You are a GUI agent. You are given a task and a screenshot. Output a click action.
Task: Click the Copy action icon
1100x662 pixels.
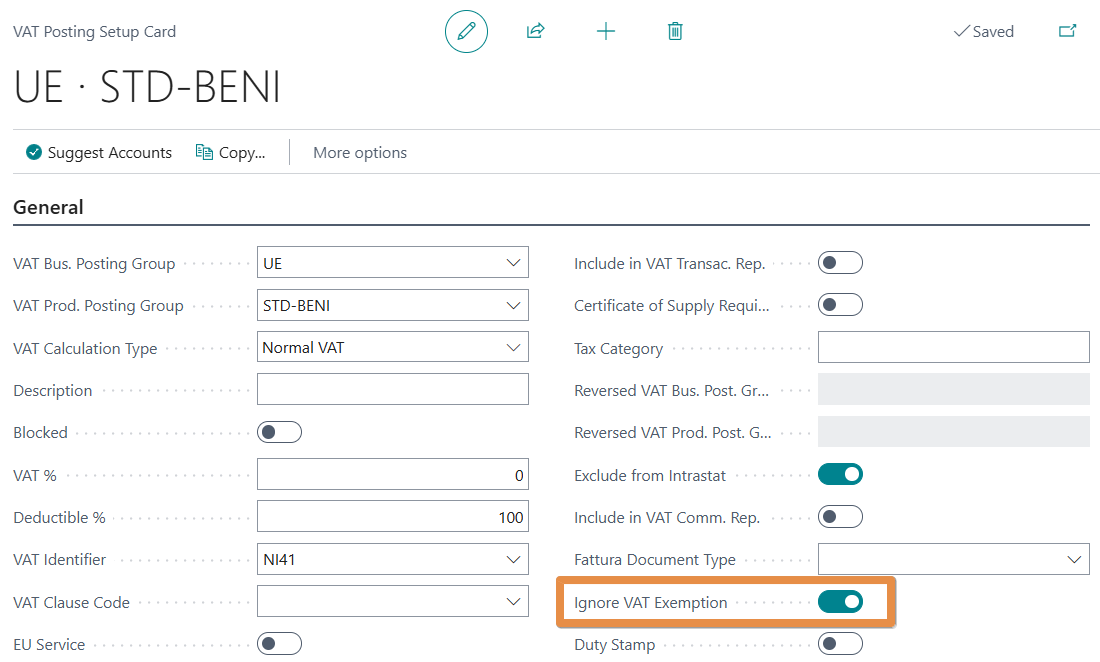coord(204,153)
